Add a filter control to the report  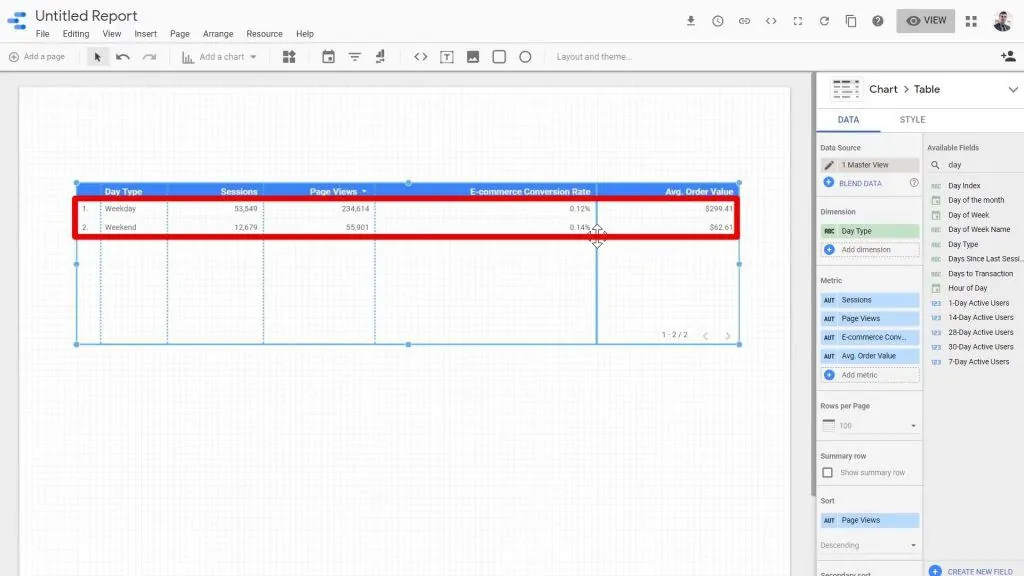[354, 57]
